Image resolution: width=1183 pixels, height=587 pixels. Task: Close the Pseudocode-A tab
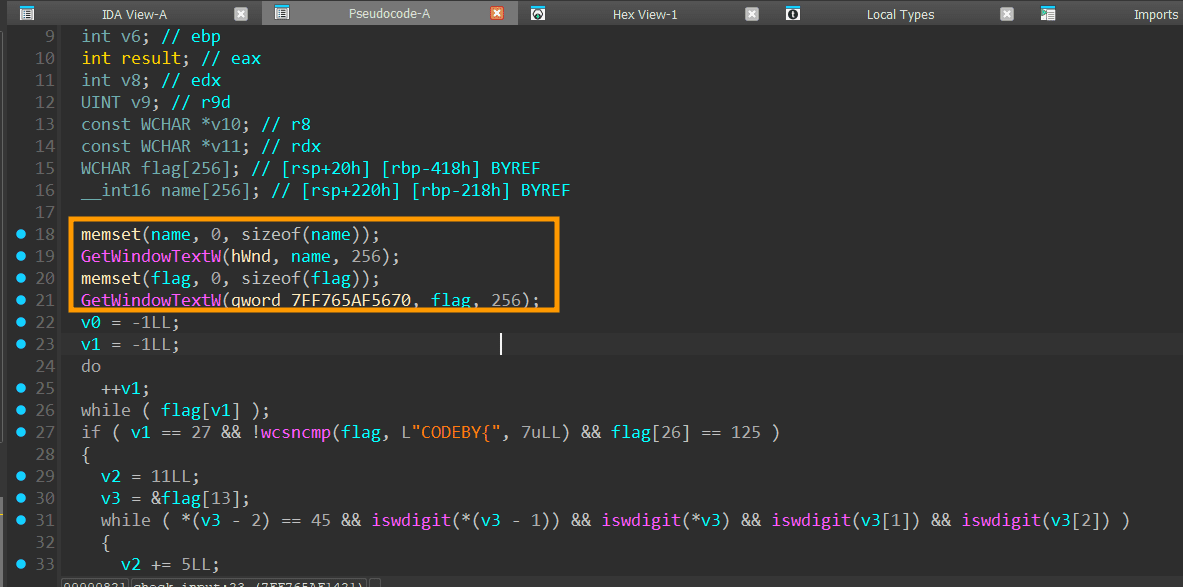tap(497, 14)
